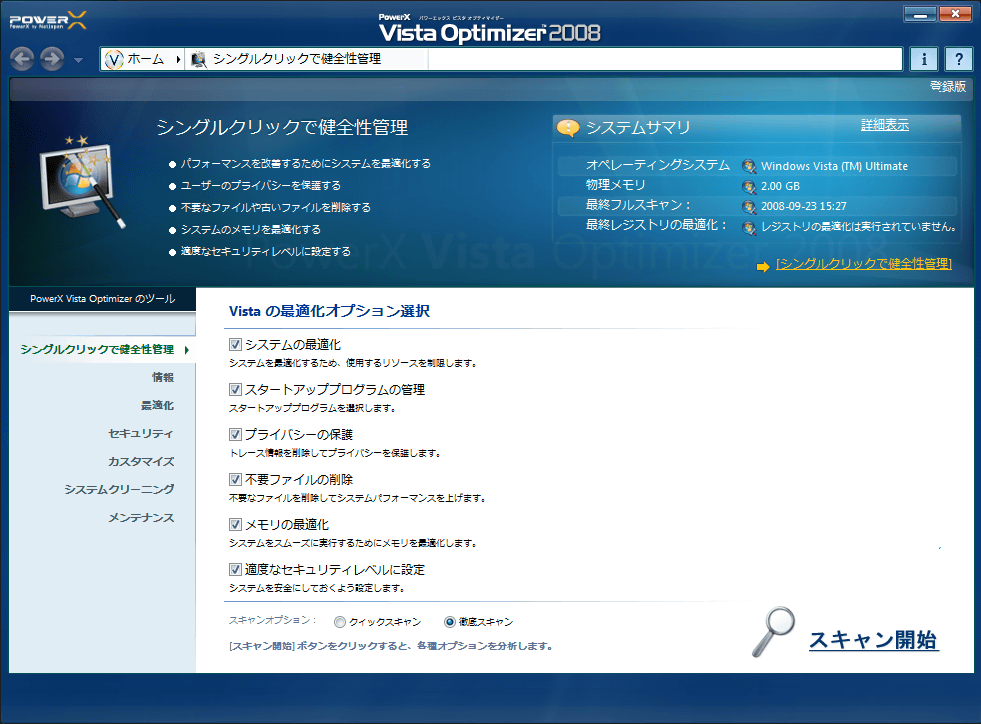981x724 pixels.
Task: Click icon next to 2.00 GB memory
Action: pos(749,186)
